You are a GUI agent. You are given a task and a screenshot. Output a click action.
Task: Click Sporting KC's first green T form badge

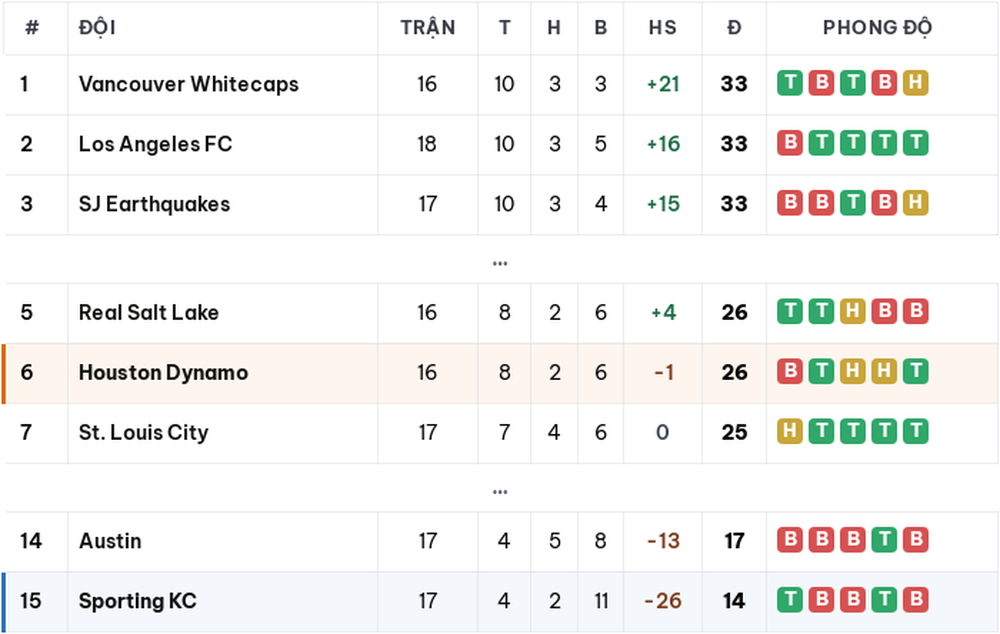pos(790,600)
